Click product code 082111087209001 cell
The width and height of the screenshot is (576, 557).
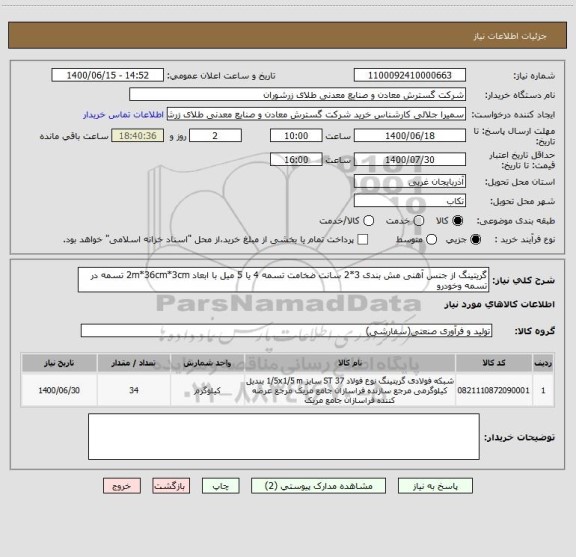coord(494,390)
